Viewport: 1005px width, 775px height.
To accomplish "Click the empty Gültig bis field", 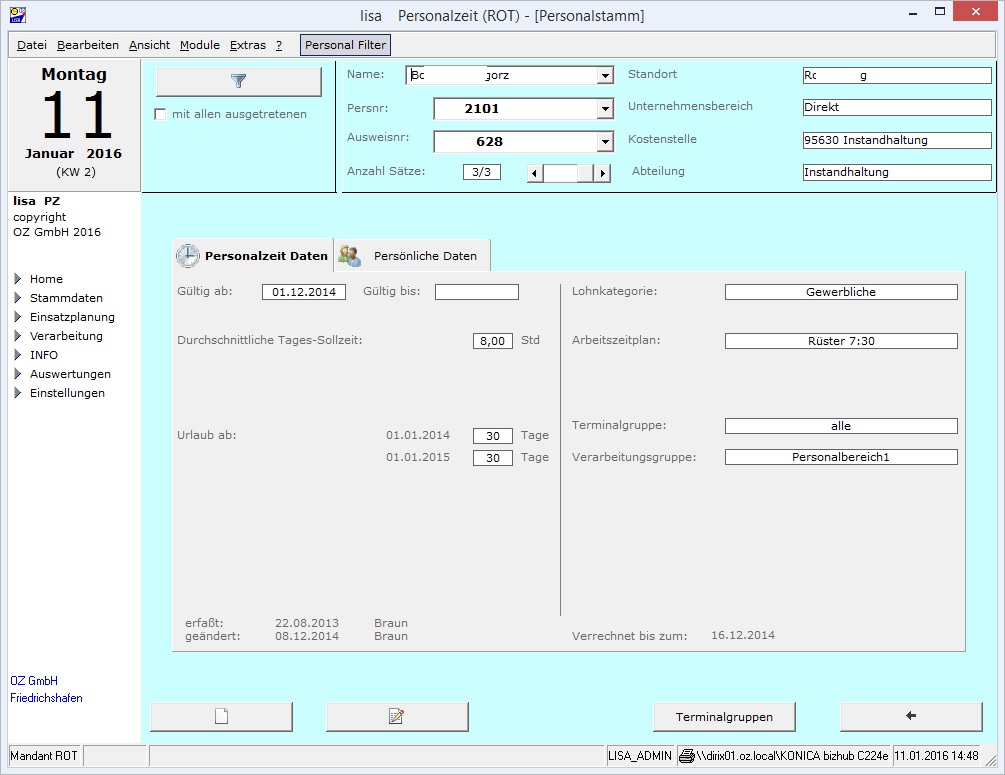I will point(477,292).
